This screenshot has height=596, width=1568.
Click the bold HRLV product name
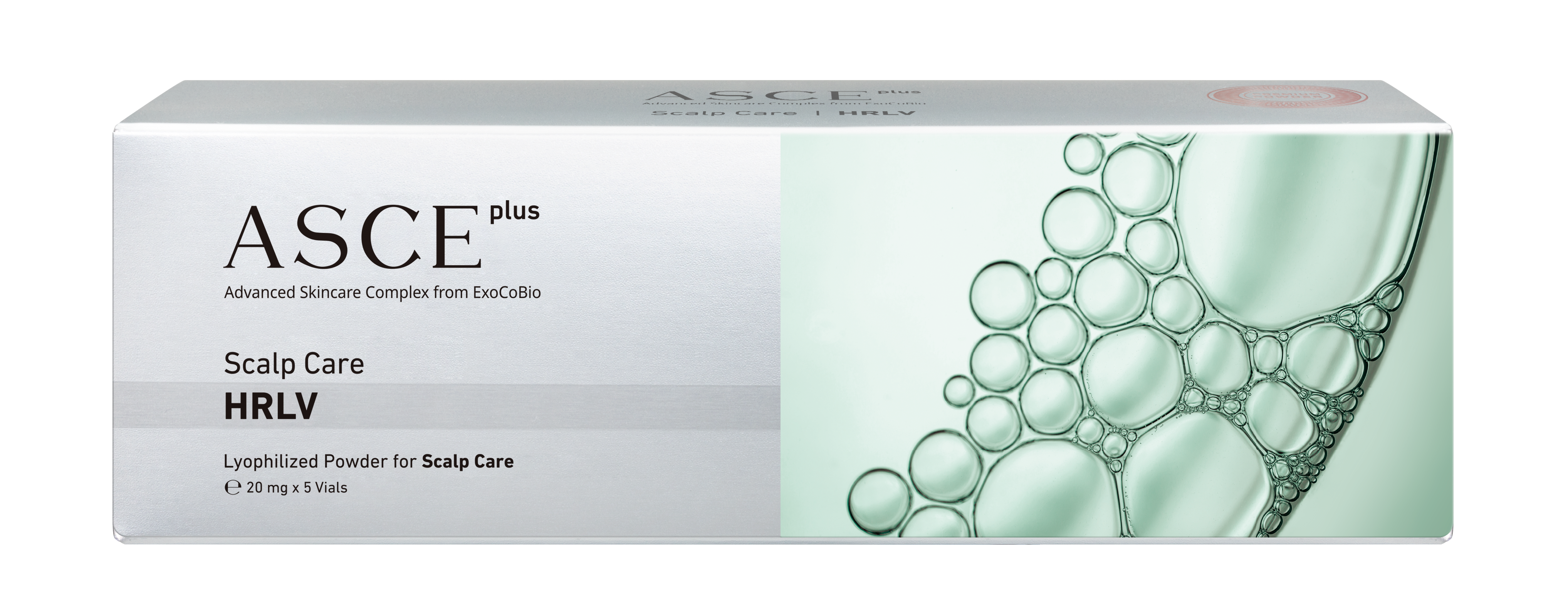[x=270, y=407]
